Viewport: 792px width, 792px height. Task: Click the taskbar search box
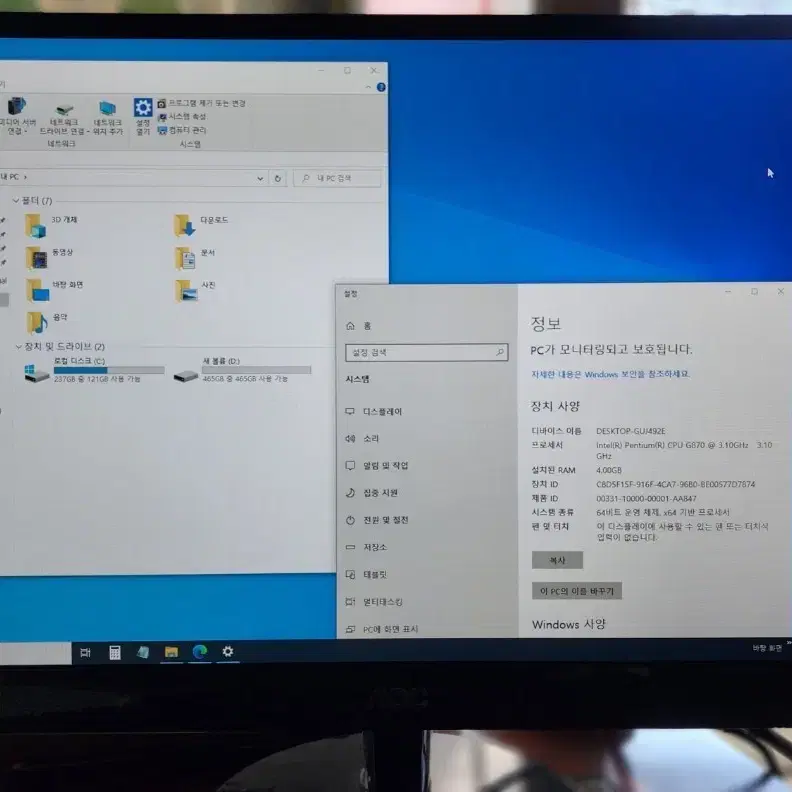pos(35,654)
